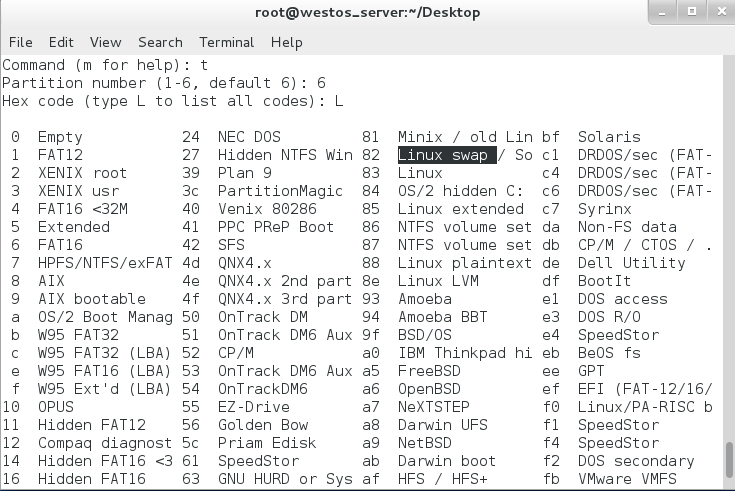Viewport: 735px width, 491px height.
Task: Click the 'OnTrack DM' entry for code 50
Action: (263, 317)
